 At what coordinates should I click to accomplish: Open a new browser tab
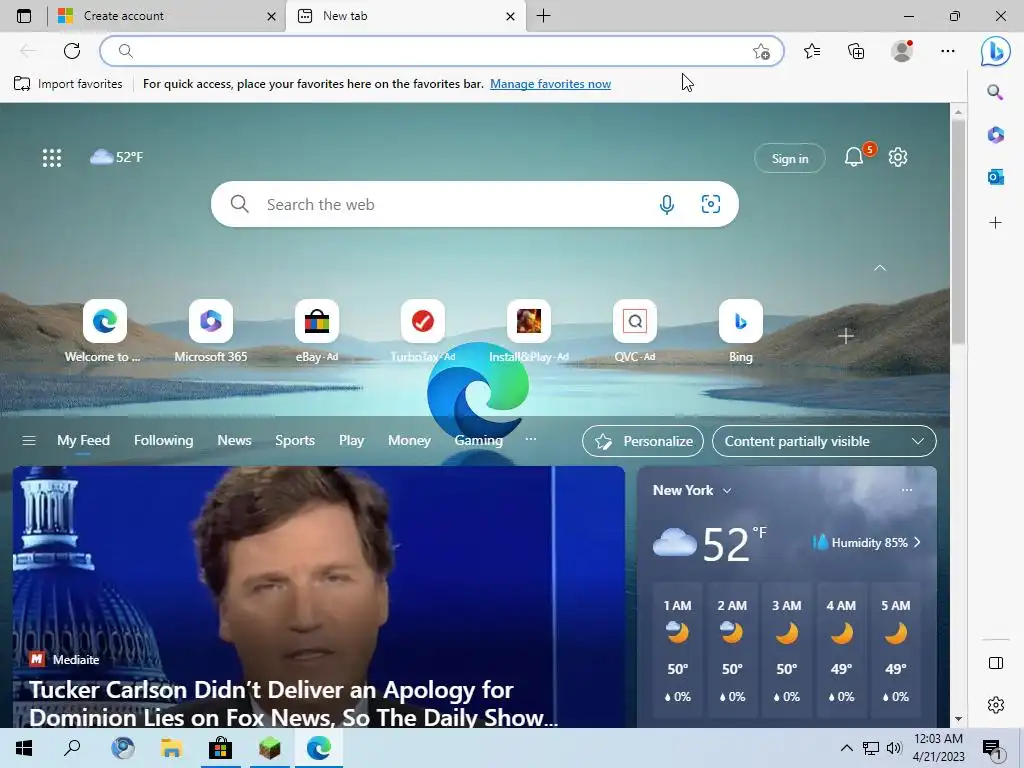[x=543, y=16]
